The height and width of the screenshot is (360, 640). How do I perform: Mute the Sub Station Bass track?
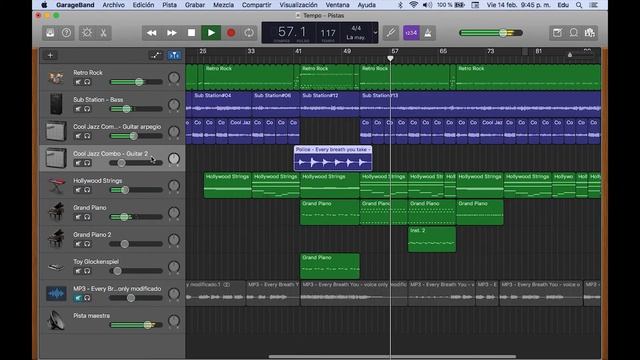pos(78,109)
